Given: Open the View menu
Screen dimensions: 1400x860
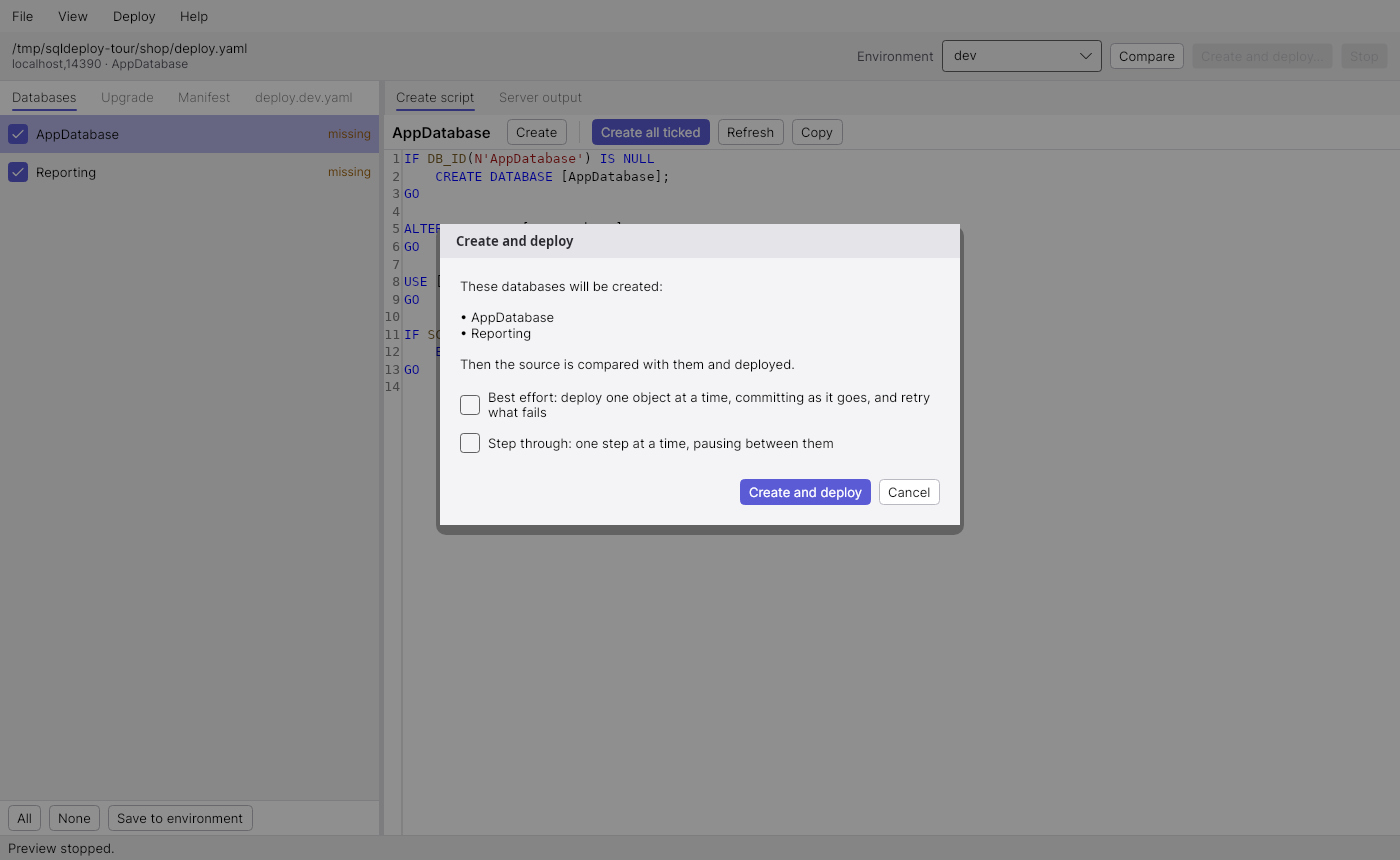Looking at the screenshot, I should [73, 16].
